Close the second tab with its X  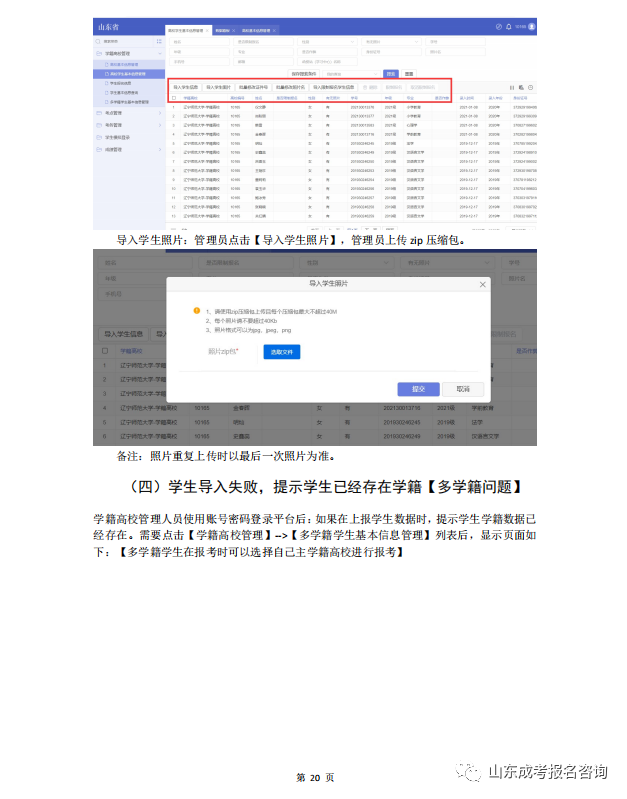[233, 31]
